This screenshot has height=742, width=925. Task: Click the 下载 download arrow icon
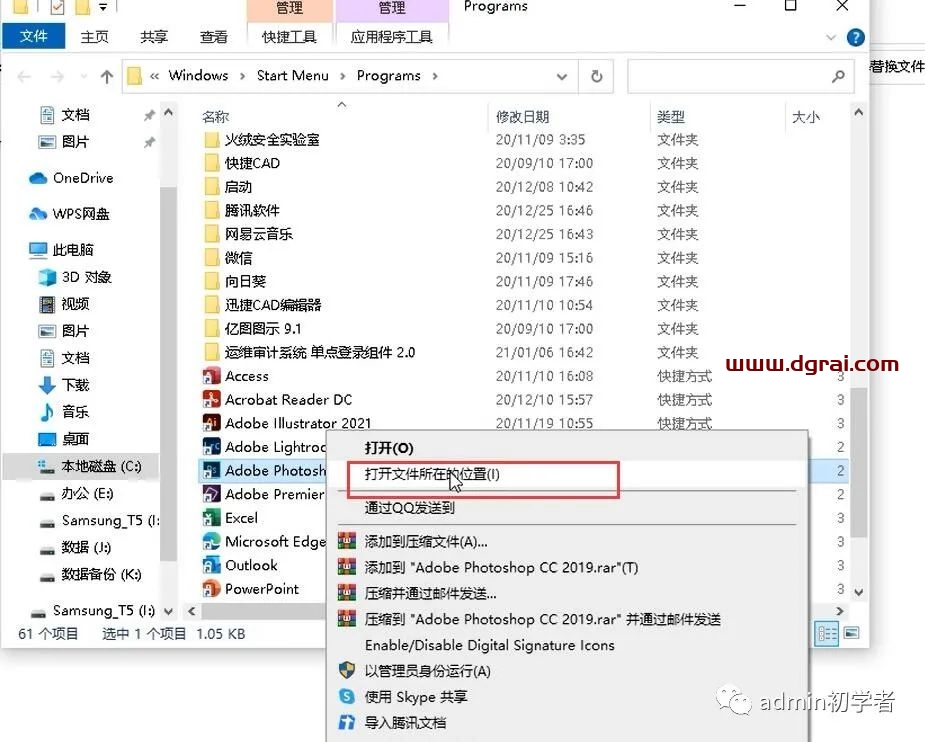coord(47,385)
